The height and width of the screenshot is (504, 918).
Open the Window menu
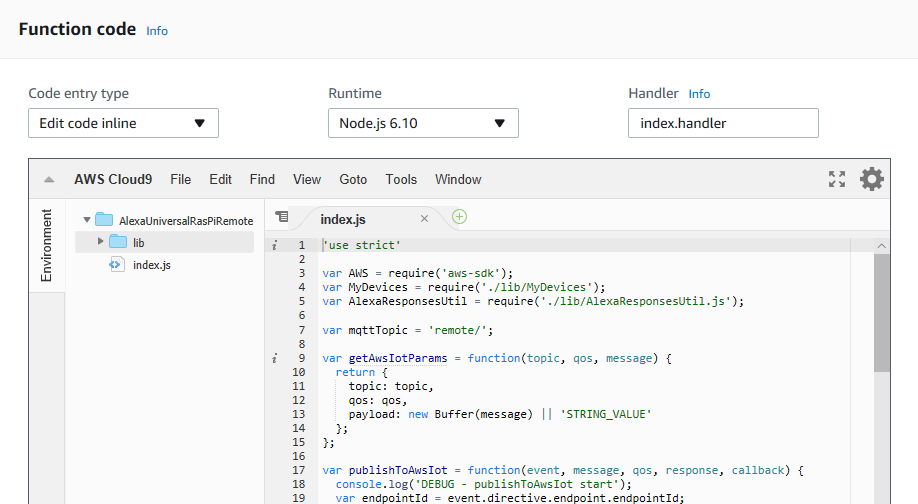pos(458,180)
